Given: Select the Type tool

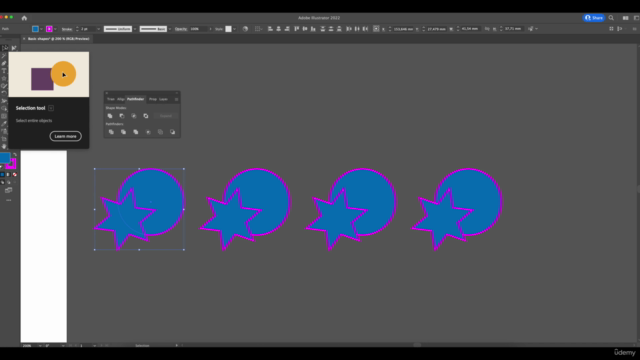Looking at the screenshot, I should click(x=4, y=71).
